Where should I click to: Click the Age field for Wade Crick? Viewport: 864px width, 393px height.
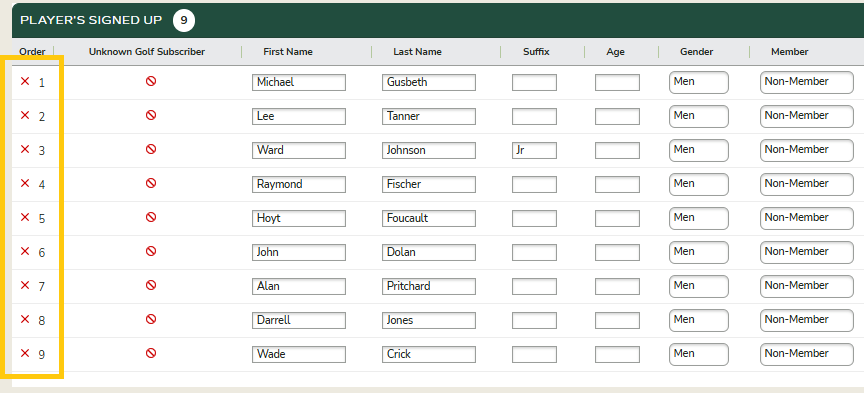[x=617, y=354]
